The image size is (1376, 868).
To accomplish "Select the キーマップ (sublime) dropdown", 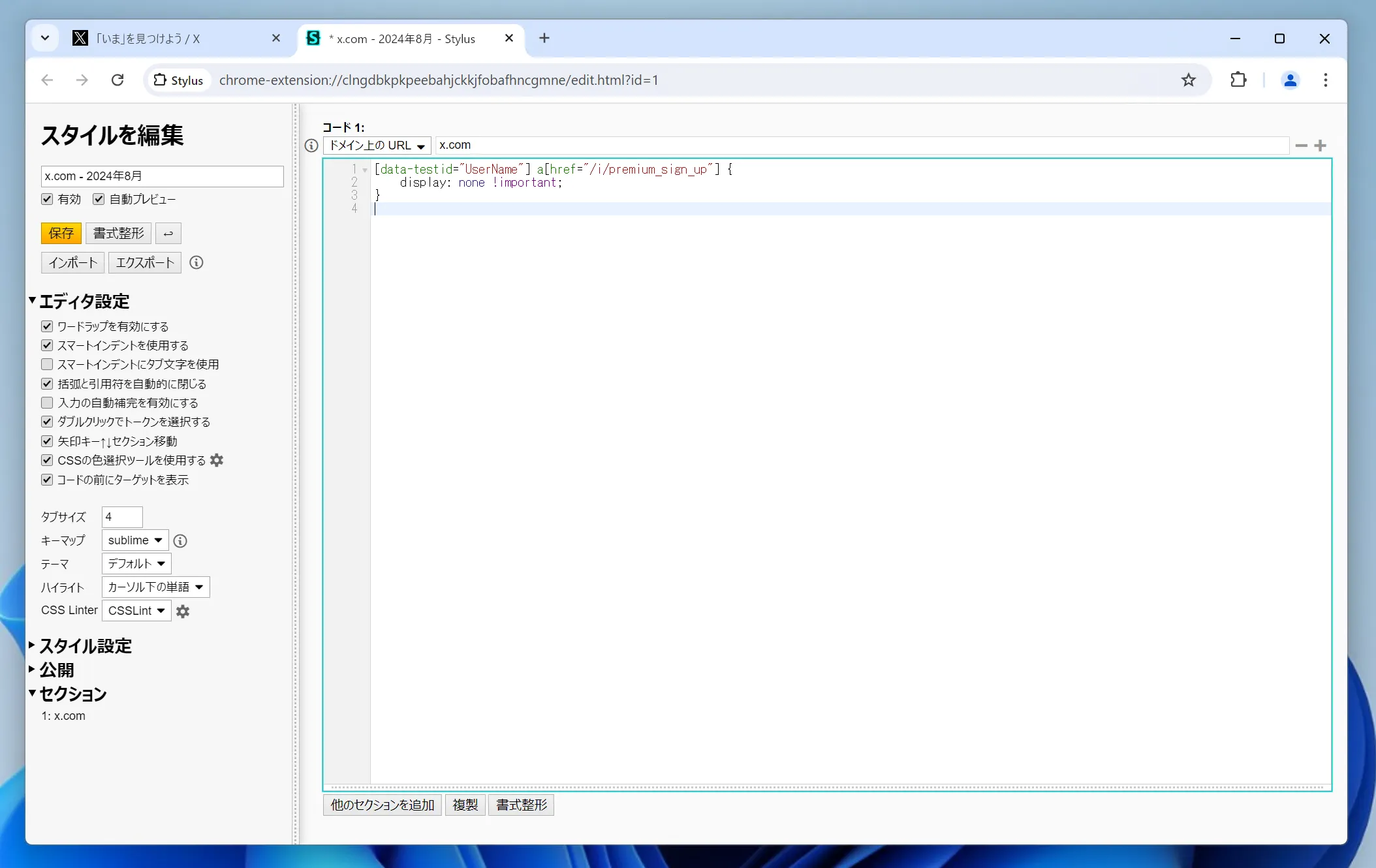I will coord(134,540).
